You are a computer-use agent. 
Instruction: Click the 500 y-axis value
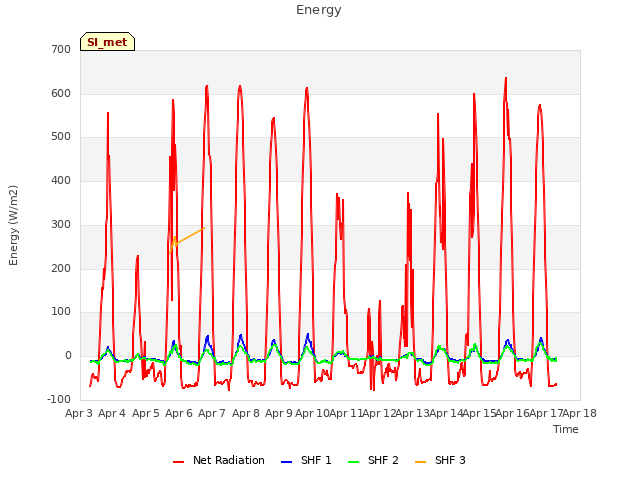click(61, 137)
